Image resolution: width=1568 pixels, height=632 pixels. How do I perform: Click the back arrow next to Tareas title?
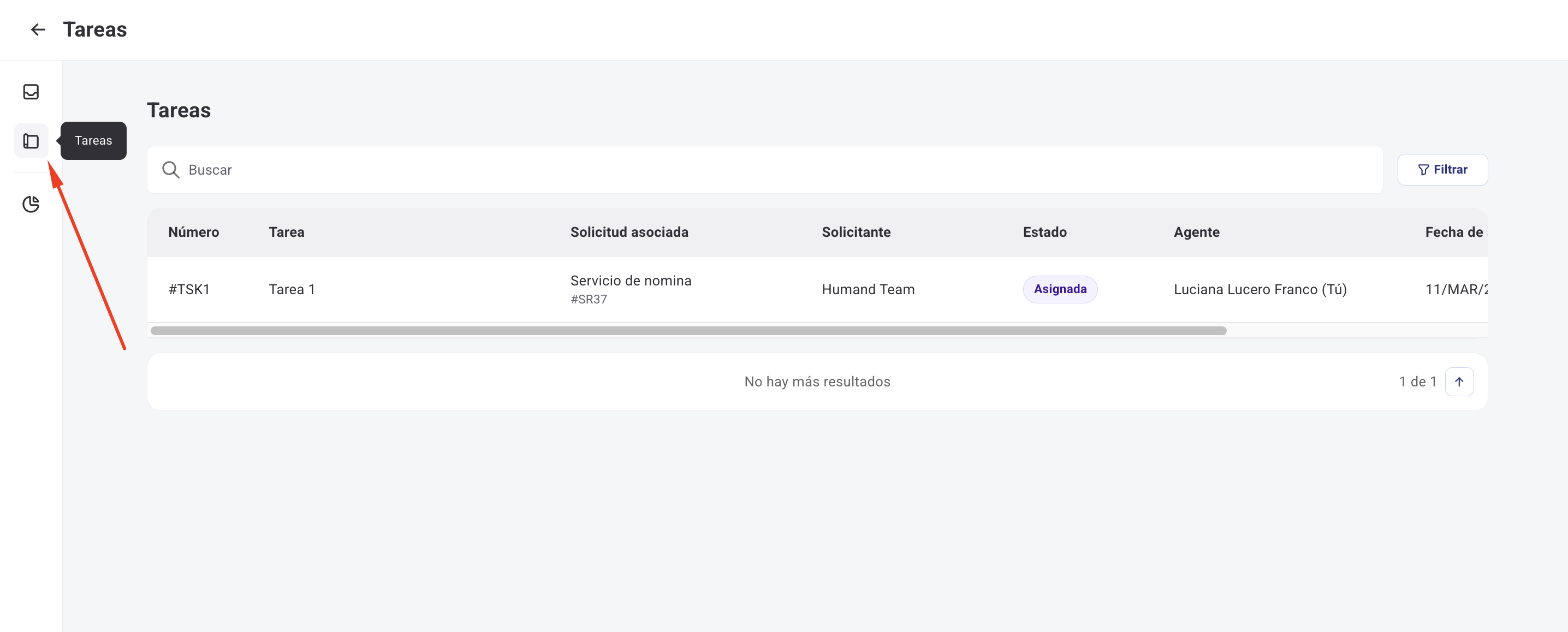coord(38,29)
